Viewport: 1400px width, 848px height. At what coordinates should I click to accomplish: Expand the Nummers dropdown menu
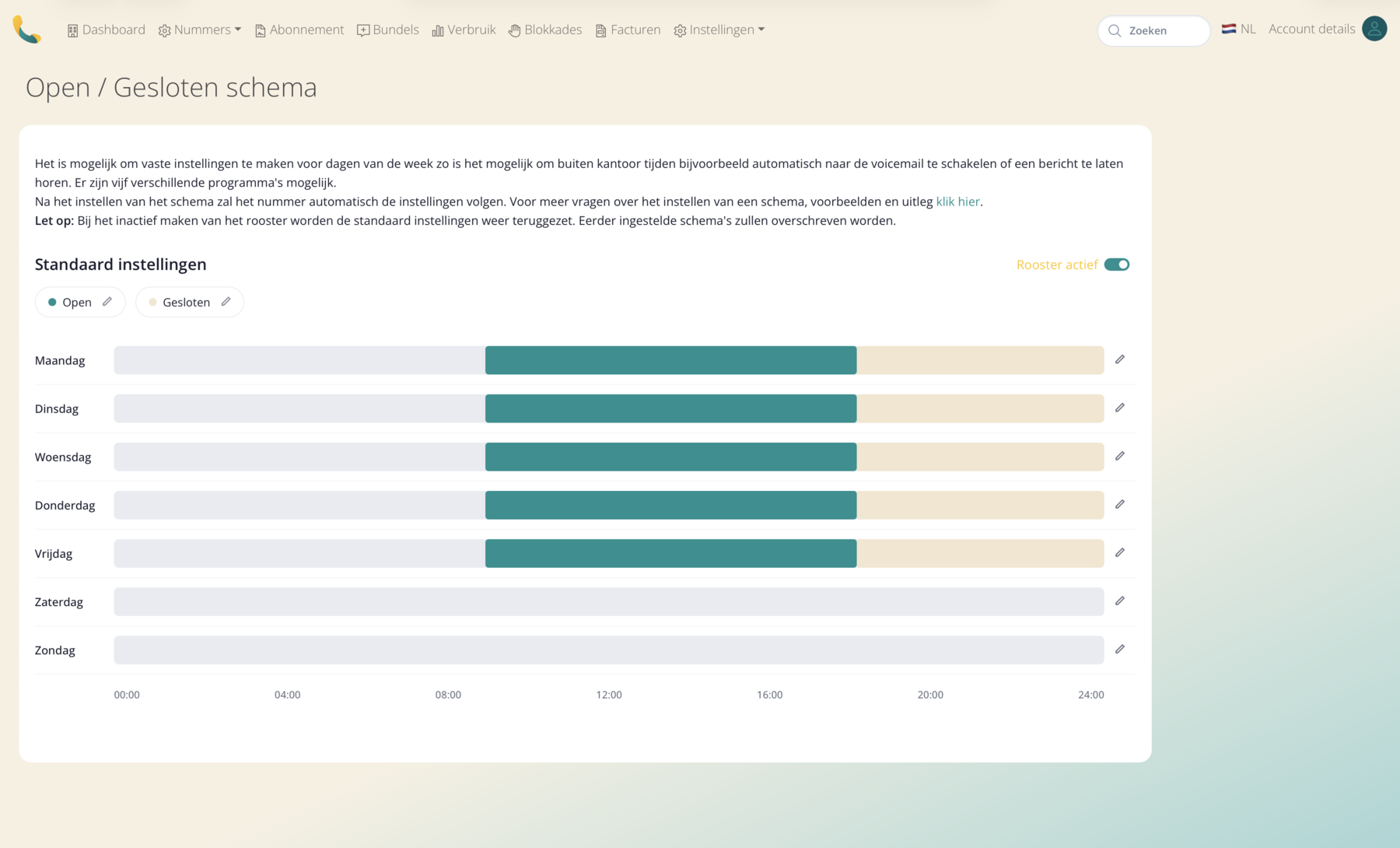point(200,30)
